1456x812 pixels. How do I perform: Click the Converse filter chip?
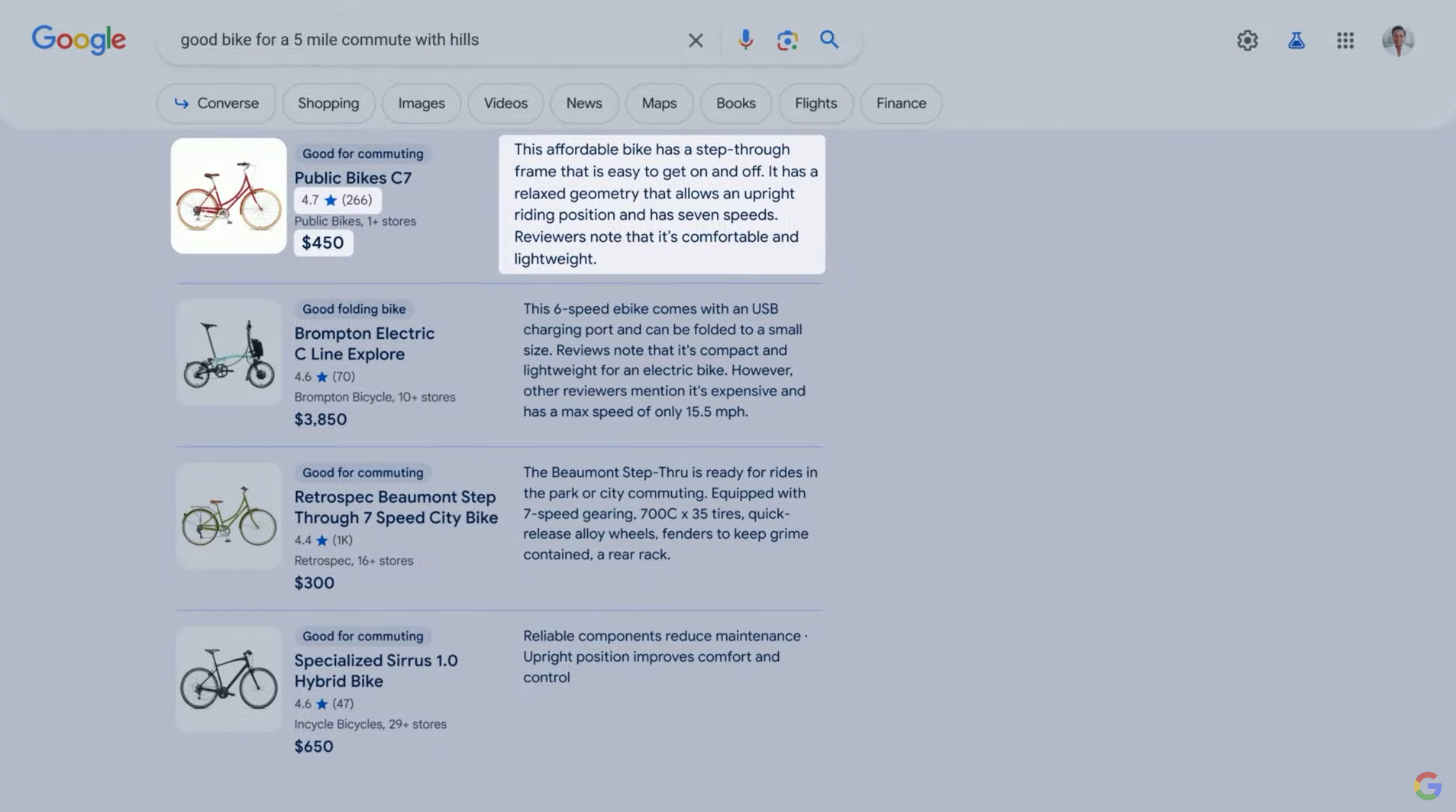216,103
